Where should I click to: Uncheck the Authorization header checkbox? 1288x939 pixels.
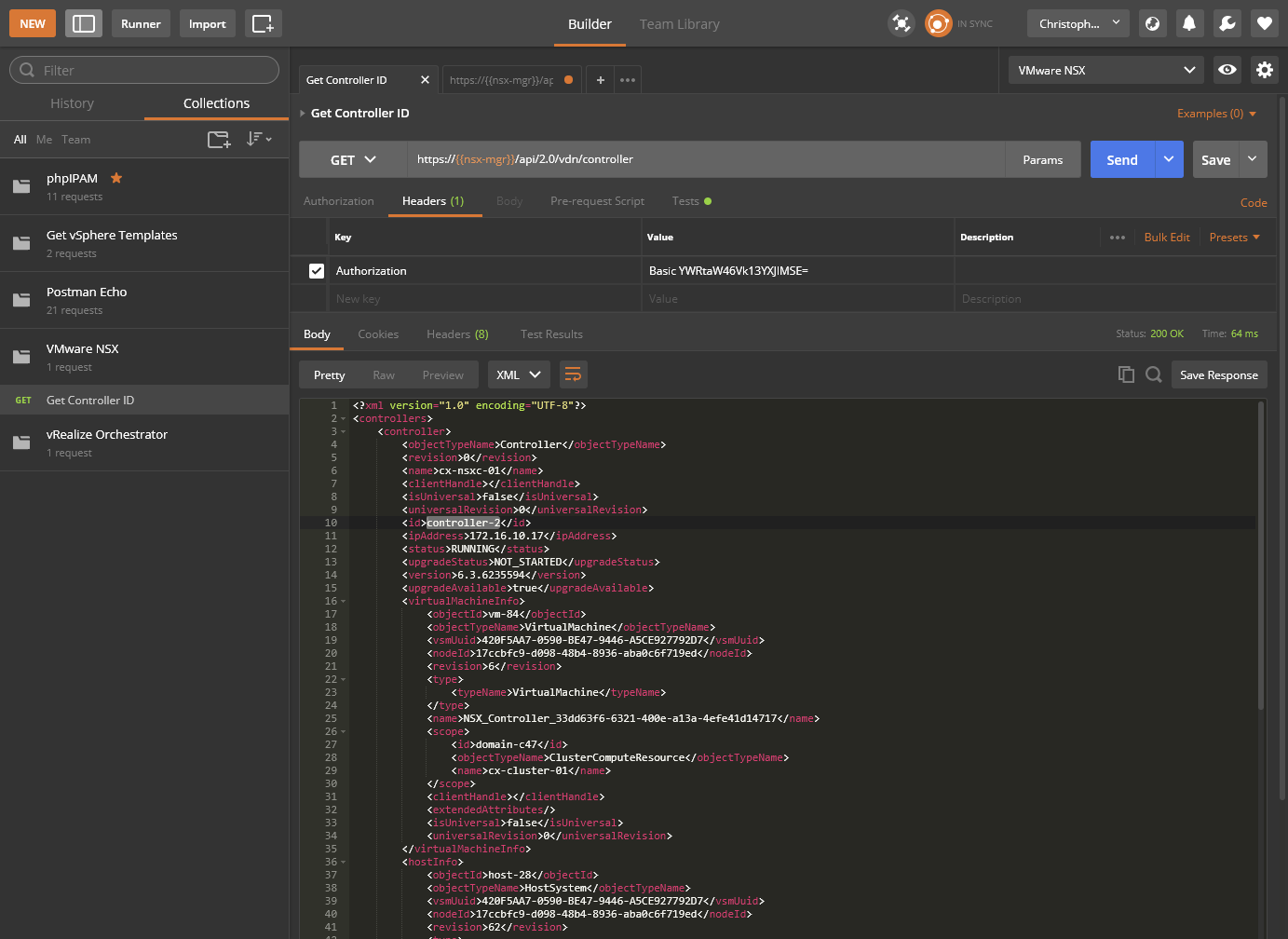pos(317,271)
